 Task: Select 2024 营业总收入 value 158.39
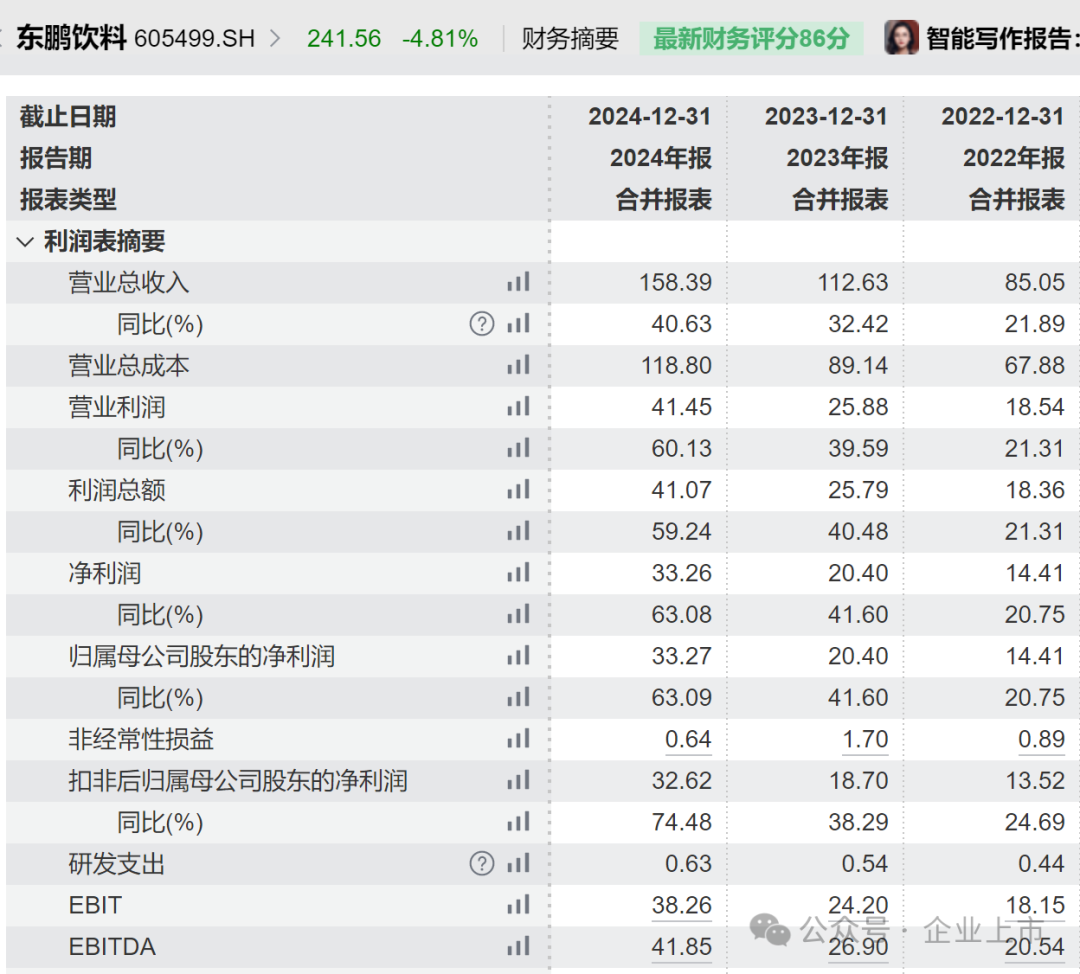coord(675,282)
